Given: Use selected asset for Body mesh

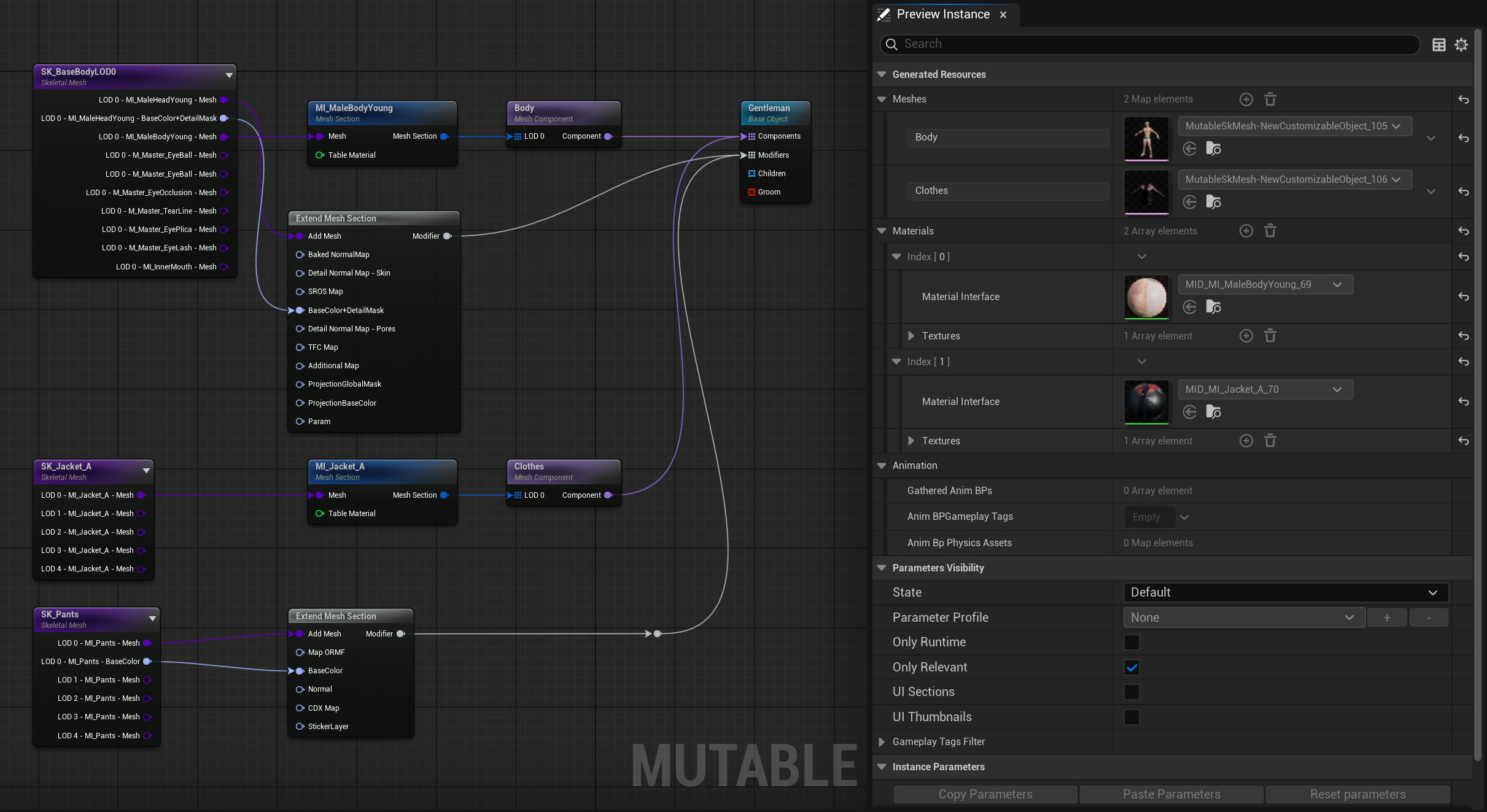Looking at the screenshot, I should click(x=1190, y=149).
